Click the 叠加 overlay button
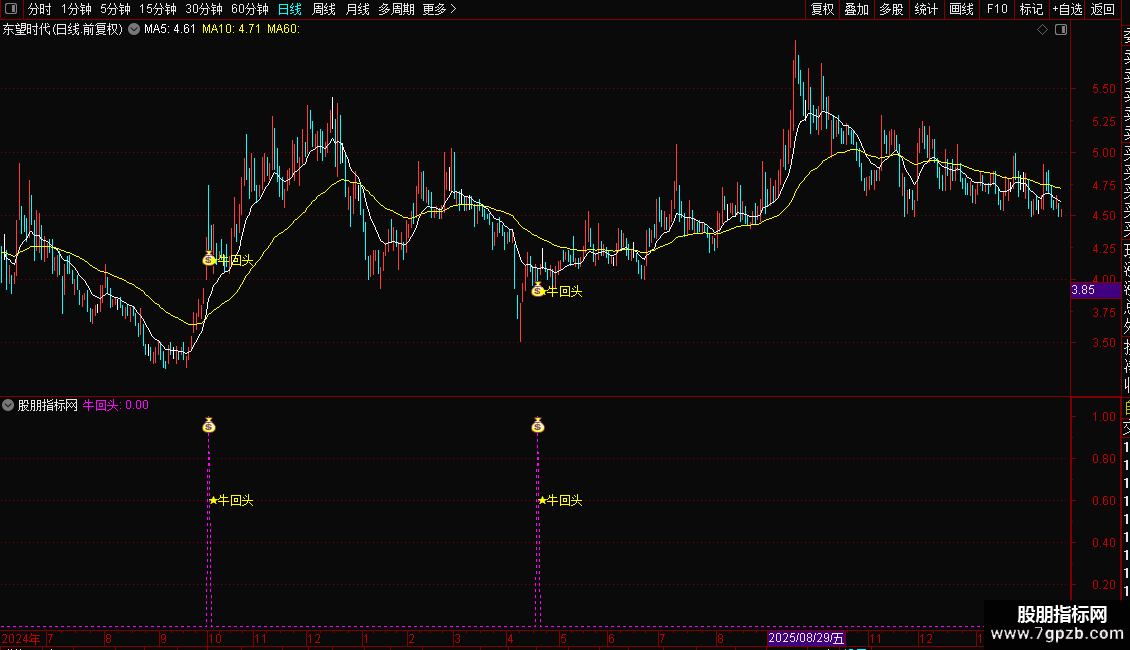The image size is (1130, 650). 857,9
